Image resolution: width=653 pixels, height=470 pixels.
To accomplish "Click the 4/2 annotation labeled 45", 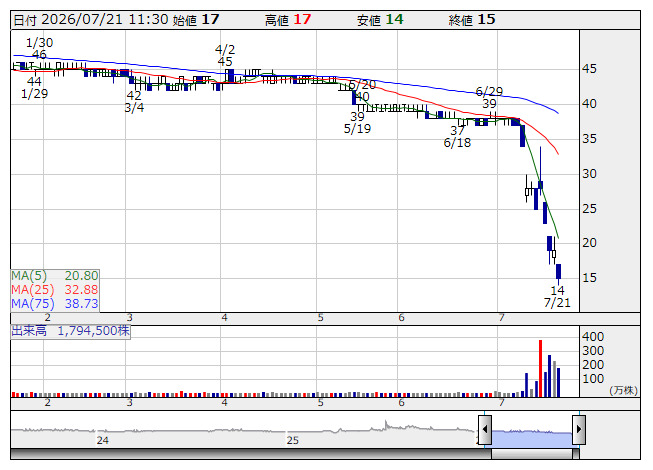I will (x=225, y=55).
